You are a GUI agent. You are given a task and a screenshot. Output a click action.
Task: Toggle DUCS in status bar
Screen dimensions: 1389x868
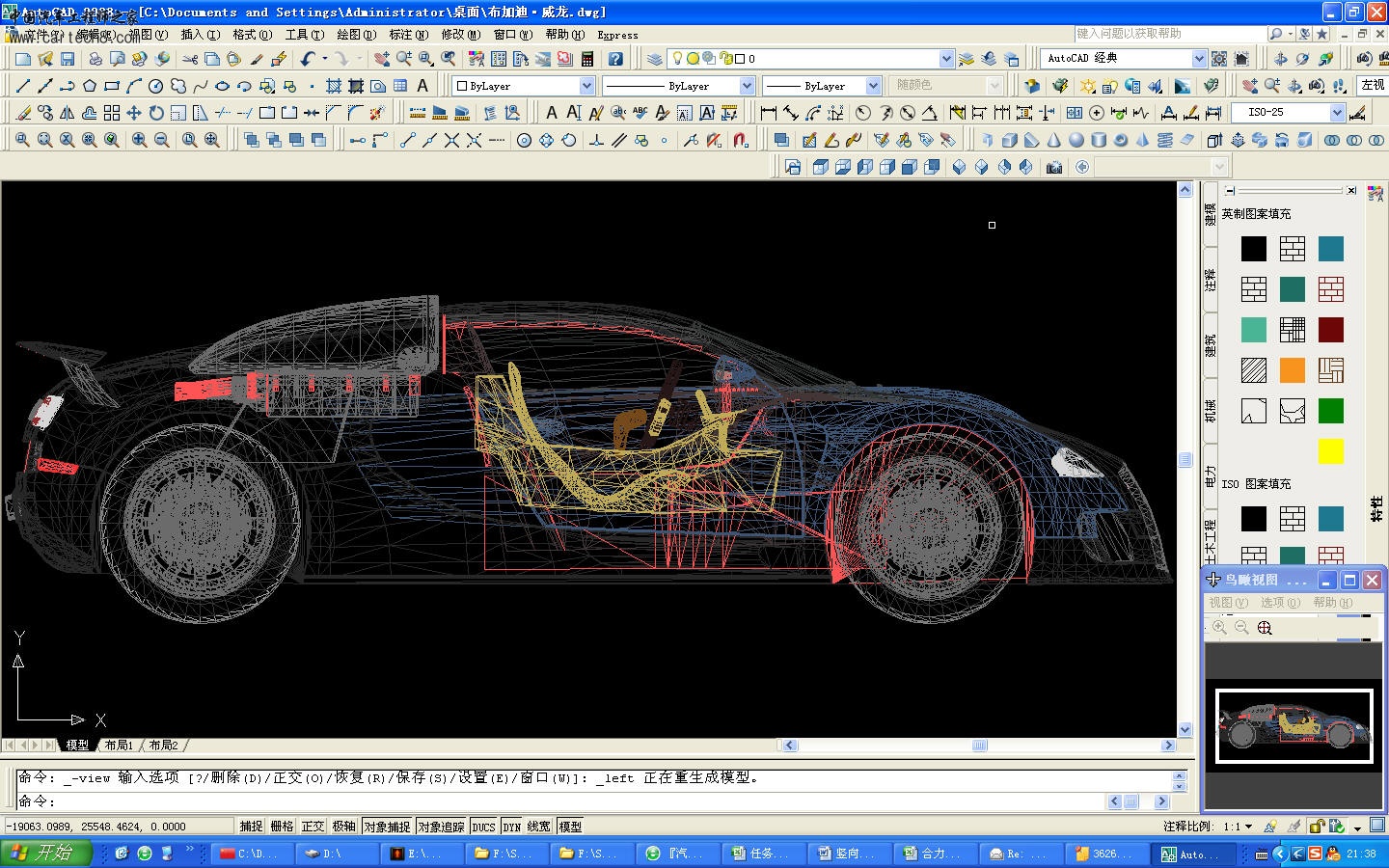coord(483,827)
